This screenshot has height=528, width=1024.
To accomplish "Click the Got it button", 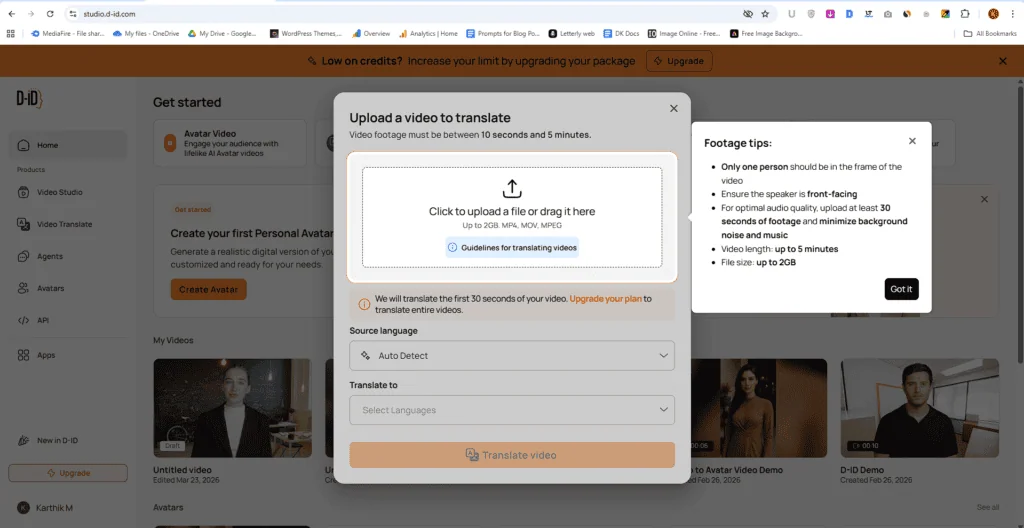I will pyautogui.click(x=901, y=289).
